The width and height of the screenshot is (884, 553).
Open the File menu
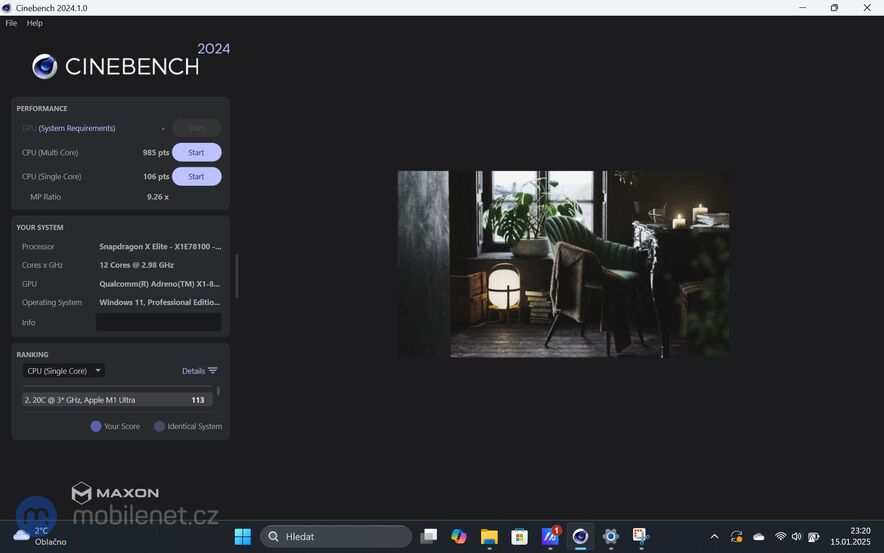11,23
